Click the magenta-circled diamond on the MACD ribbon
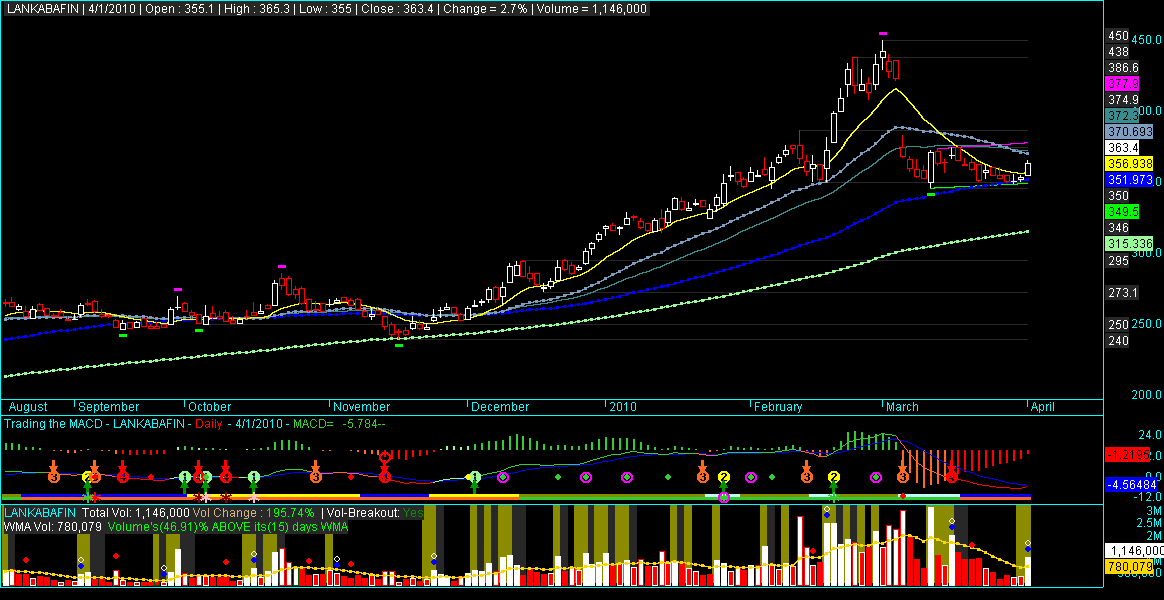The image size is (1164, 600). [725, 497]
